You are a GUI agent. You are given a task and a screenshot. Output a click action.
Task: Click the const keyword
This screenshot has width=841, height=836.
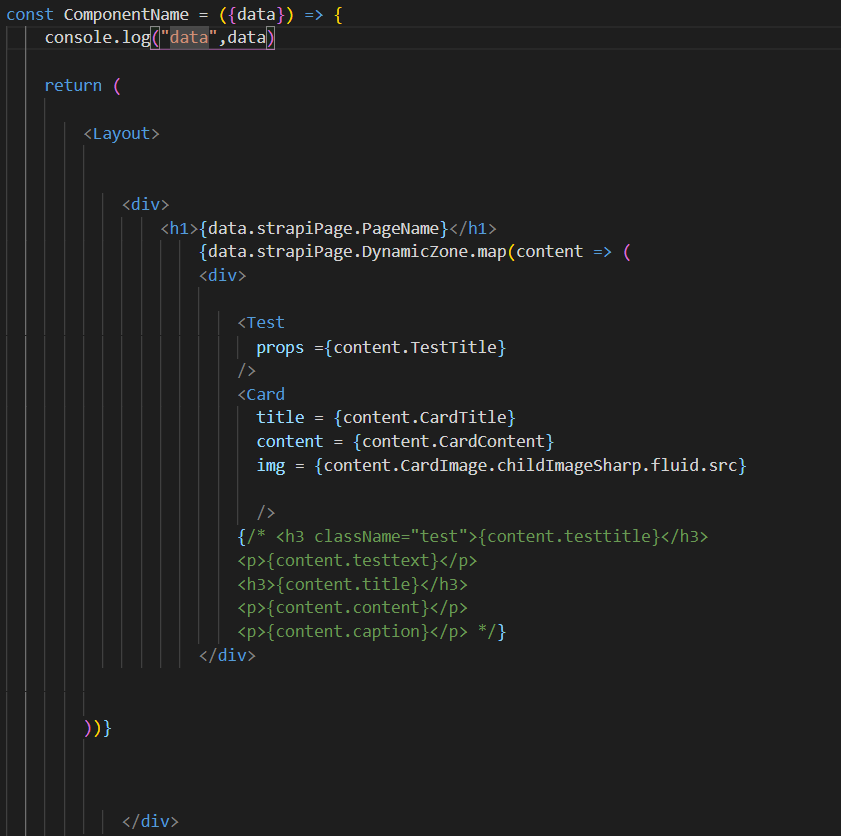tap(29, 14)
